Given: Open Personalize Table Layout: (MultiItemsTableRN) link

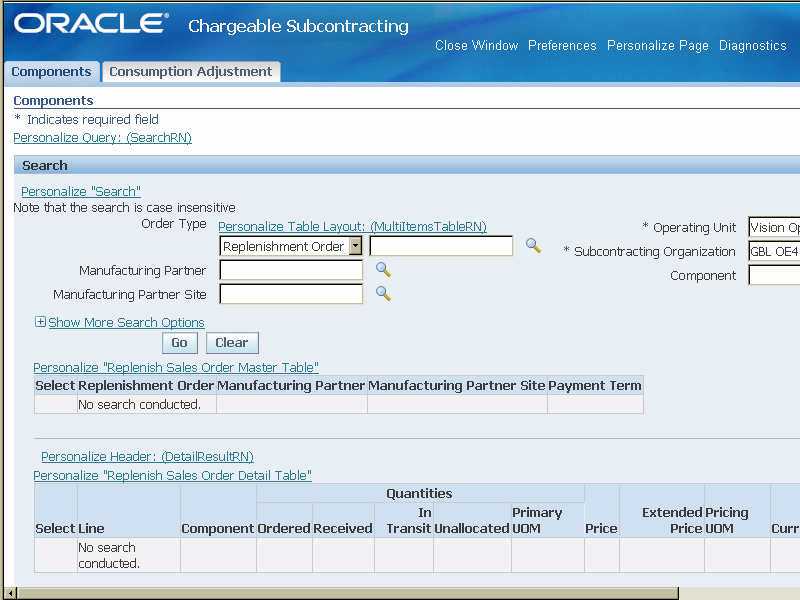Looking at the screenshot, I should pyautogui.click(x=352, y=227).
